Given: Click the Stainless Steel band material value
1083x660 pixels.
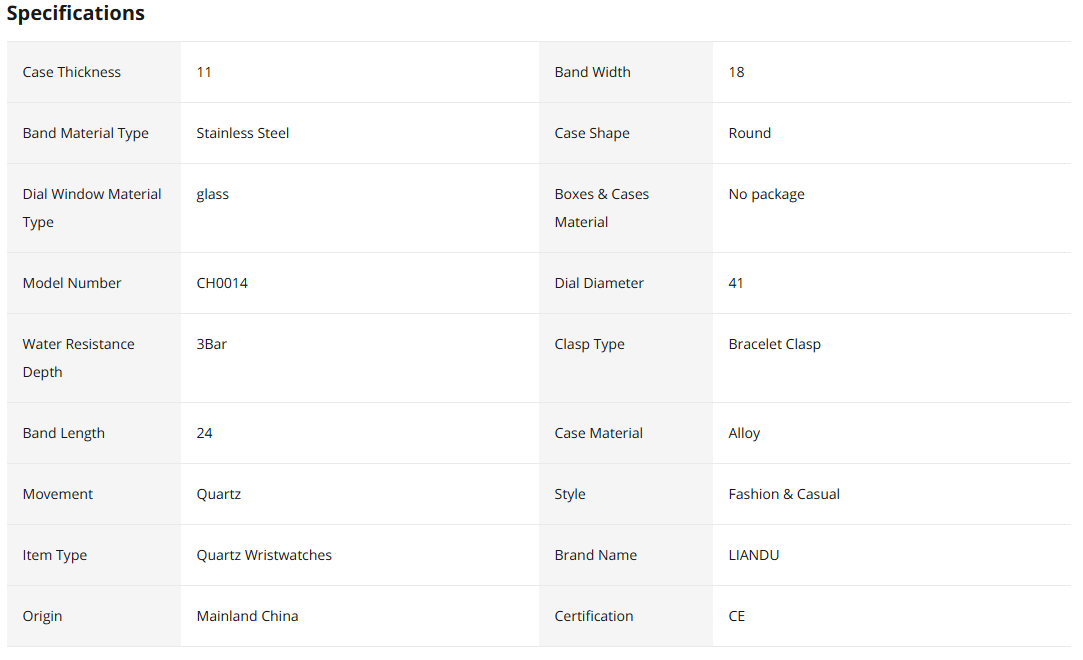Looking at the screenshot, I should tap(242, 133).
